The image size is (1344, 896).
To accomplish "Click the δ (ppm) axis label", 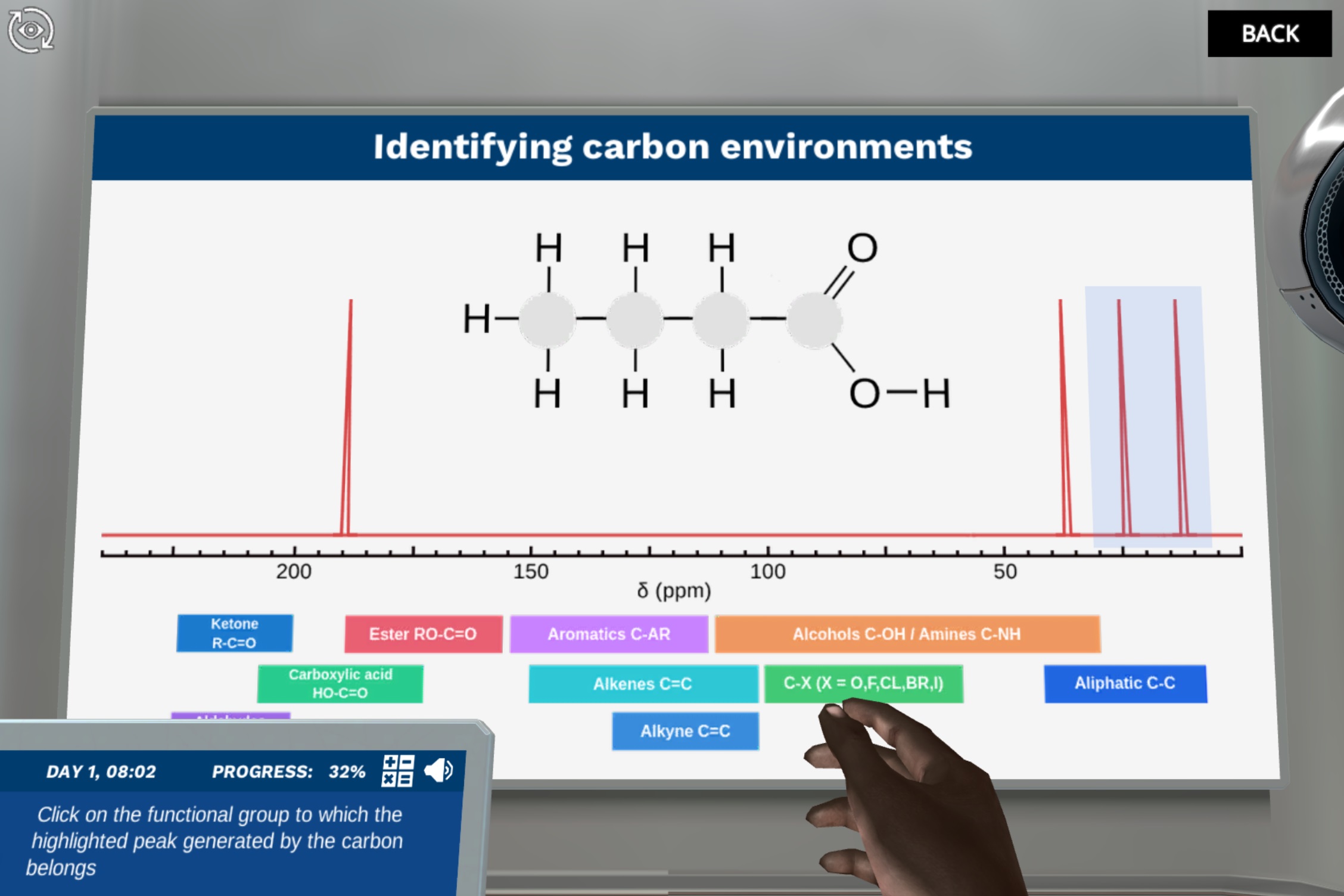I will [674, 592].
